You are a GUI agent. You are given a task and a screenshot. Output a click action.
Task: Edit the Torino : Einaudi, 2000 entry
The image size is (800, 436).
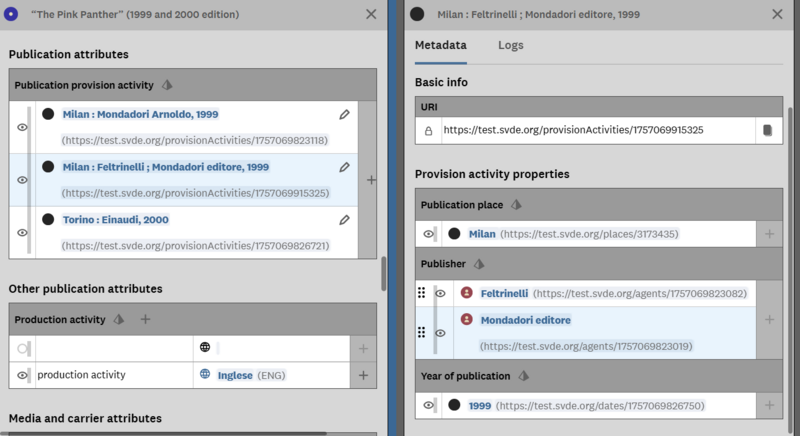(x=344, y=220)
